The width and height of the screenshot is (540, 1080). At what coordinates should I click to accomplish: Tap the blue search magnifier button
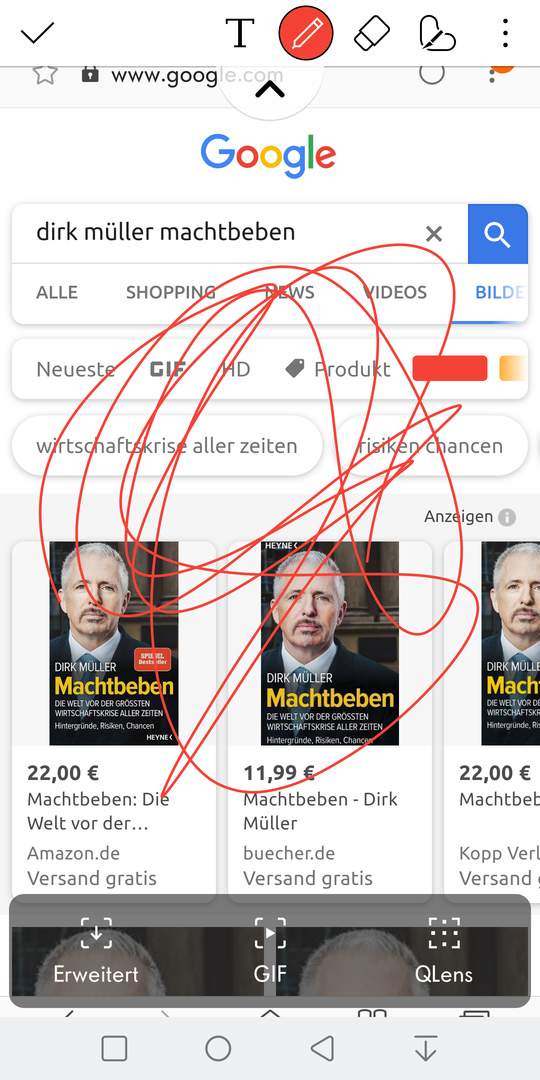click(497, 234)
